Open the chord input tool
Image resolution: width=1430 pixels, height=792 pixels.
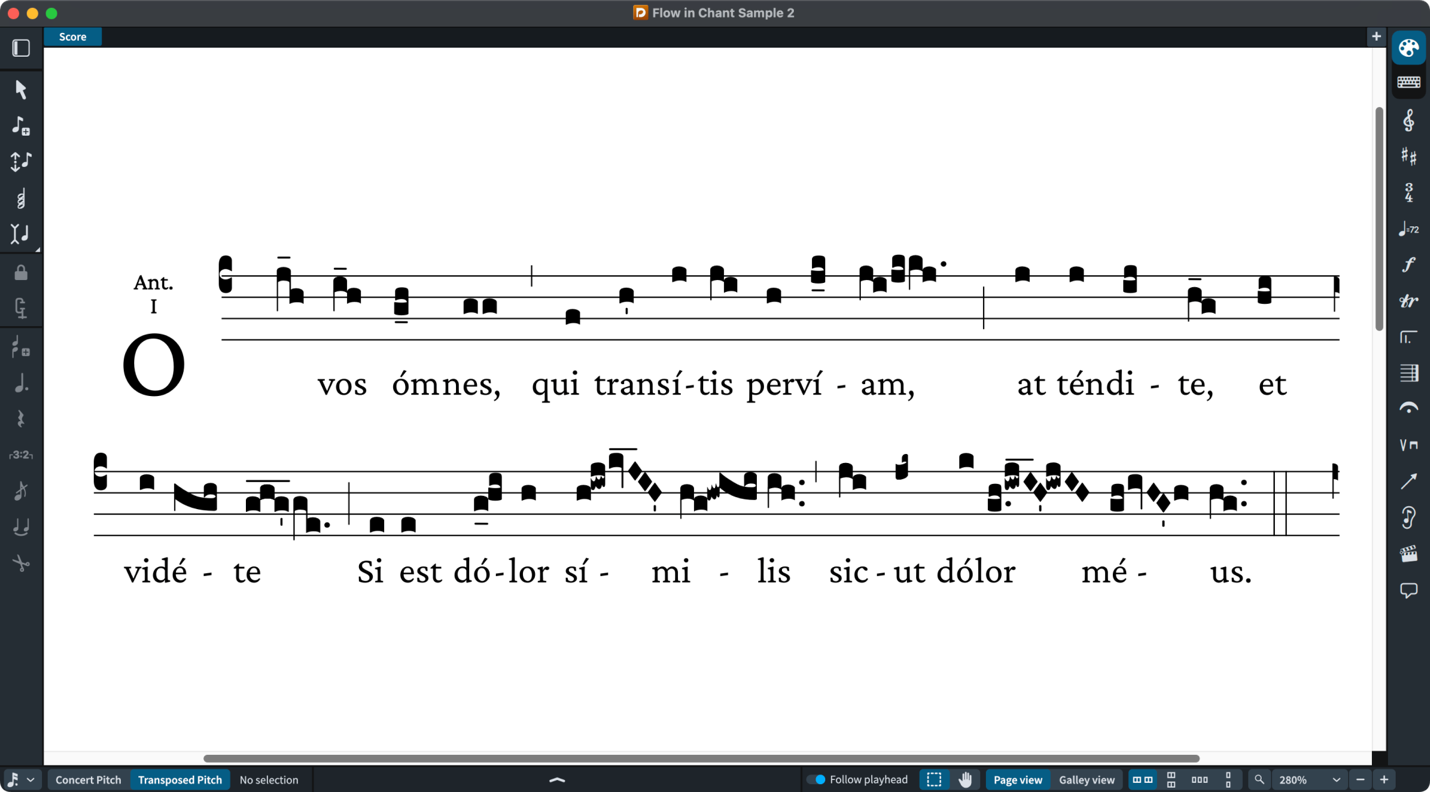point(21,198)
